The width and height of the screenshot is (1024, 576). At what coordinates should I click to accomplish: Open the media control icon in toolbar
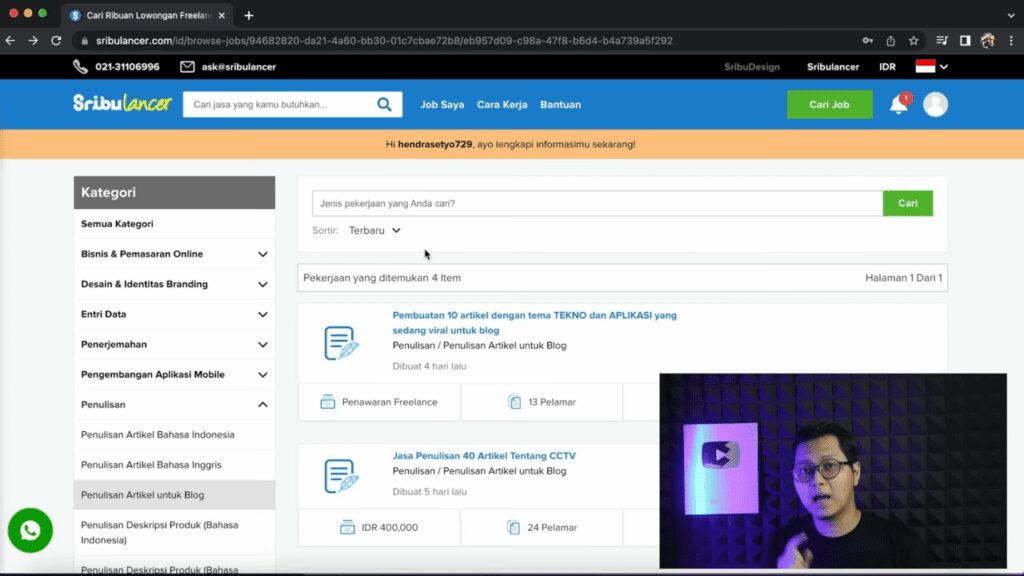pos(942,40)
